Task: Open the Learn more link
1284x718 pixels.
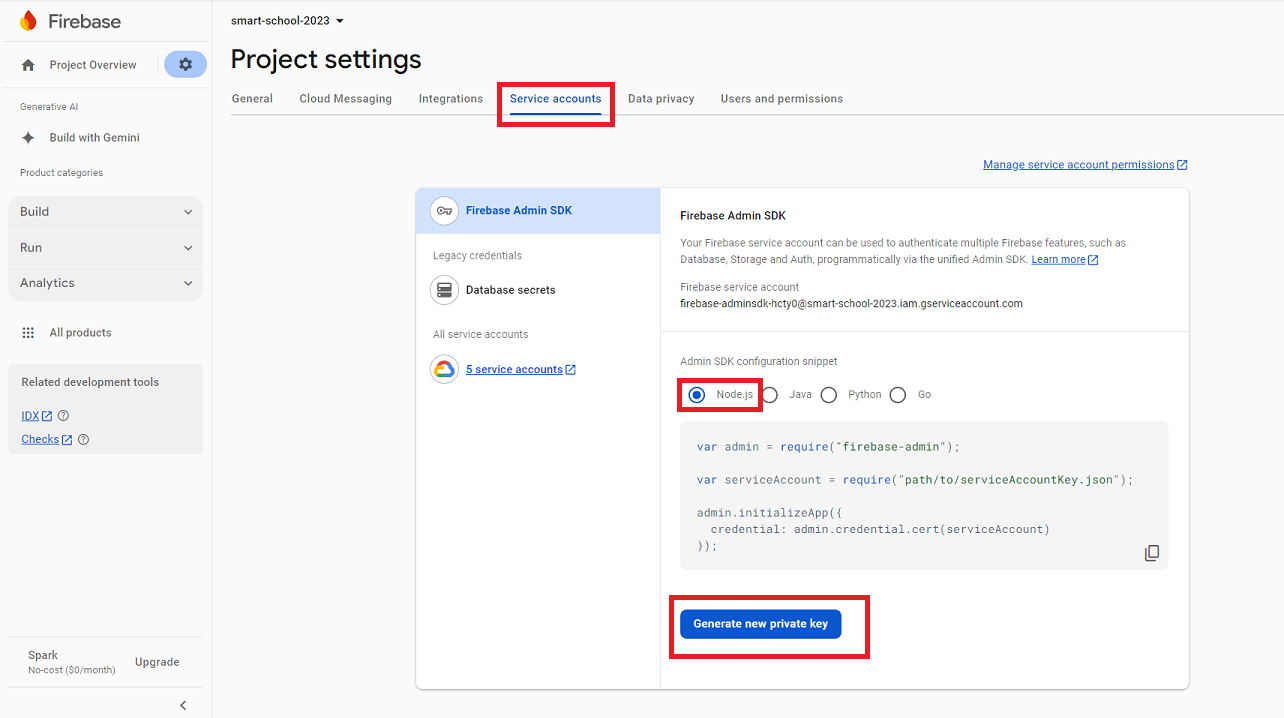Action: coord(1058,260)
